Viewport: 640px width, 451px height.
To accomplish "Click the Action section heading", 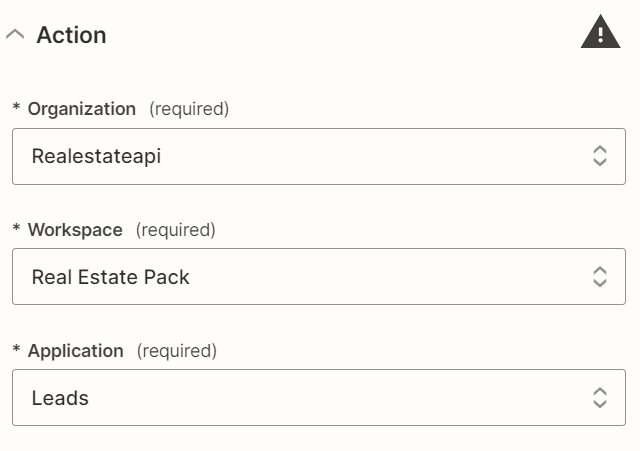I will pos(71,35).
